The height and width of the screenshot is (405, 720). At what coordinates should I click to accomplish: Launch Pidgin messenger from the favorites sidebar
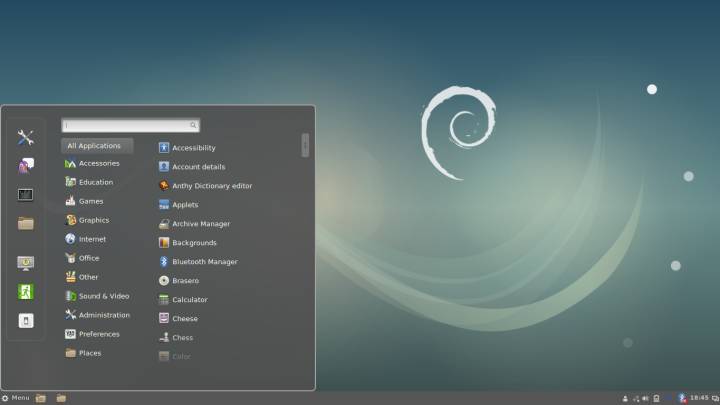point(26,166)
